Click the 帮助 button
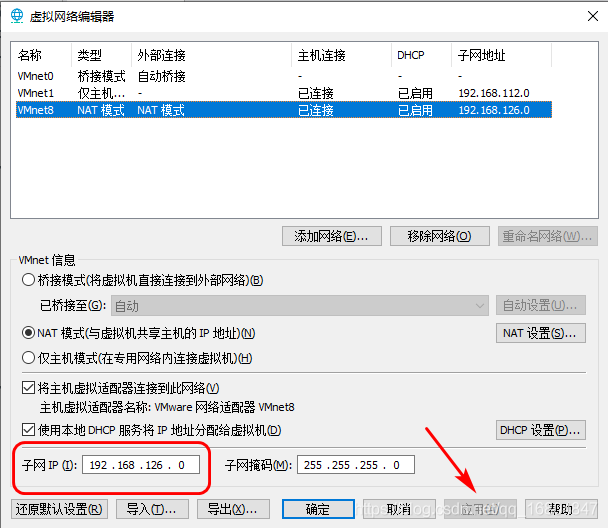 click(561, 509)
